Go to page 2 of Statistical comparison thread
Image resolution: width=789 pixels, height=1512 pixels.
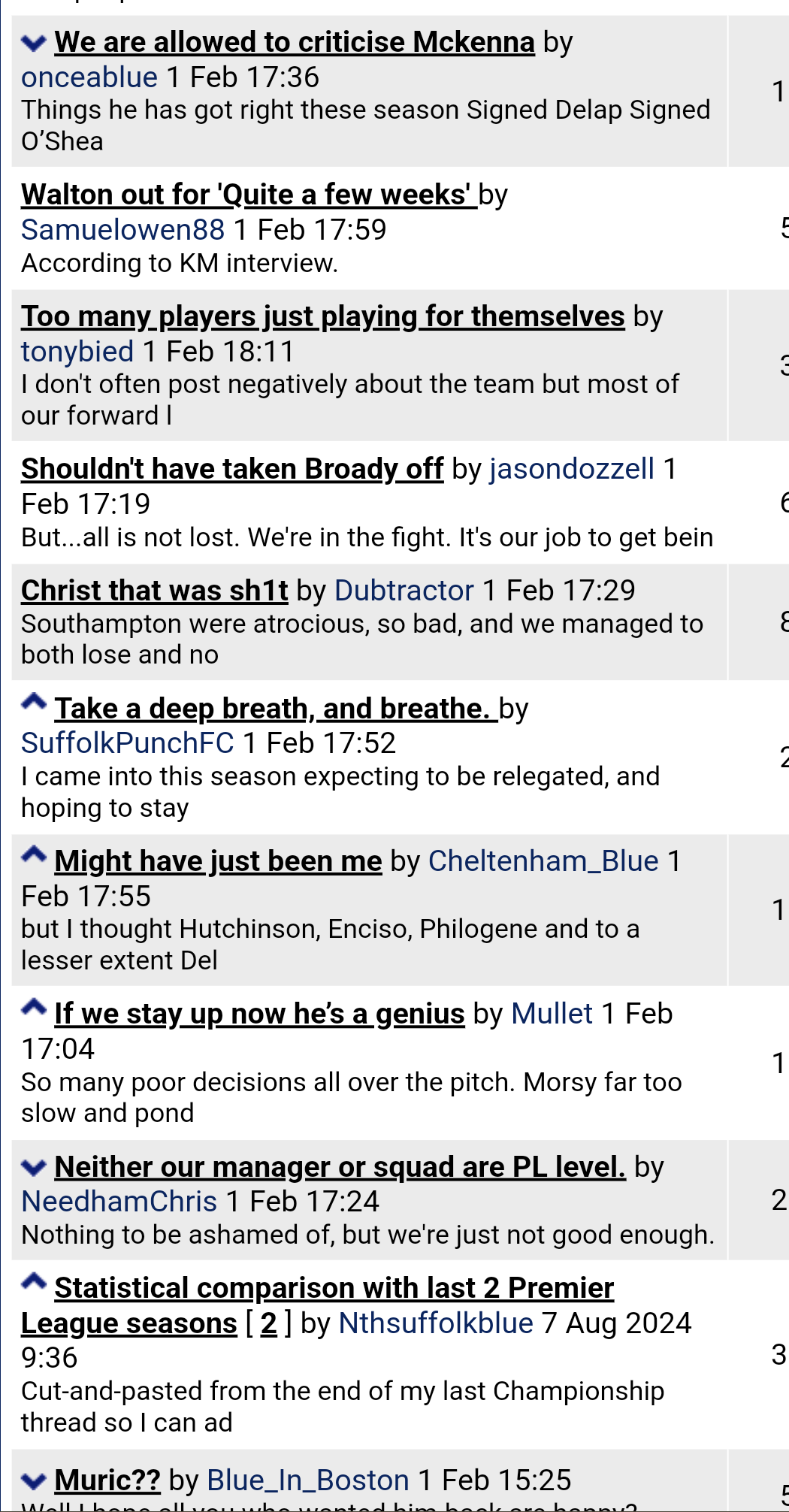(x=269, y=1323)
